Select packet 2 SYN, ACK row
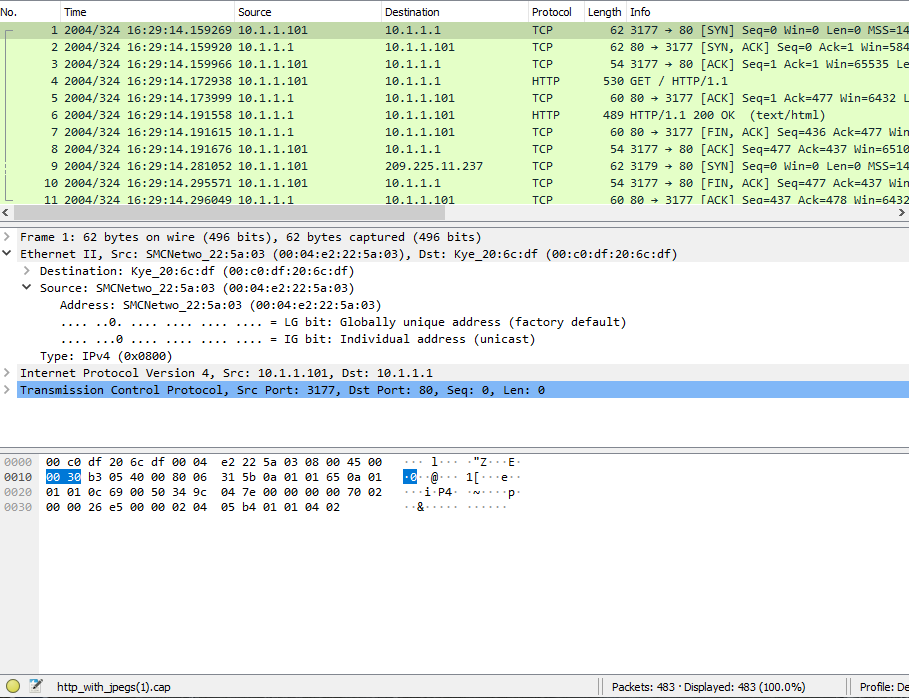The width and height of the screenshot is (909, 698). (x=454, y=47)
